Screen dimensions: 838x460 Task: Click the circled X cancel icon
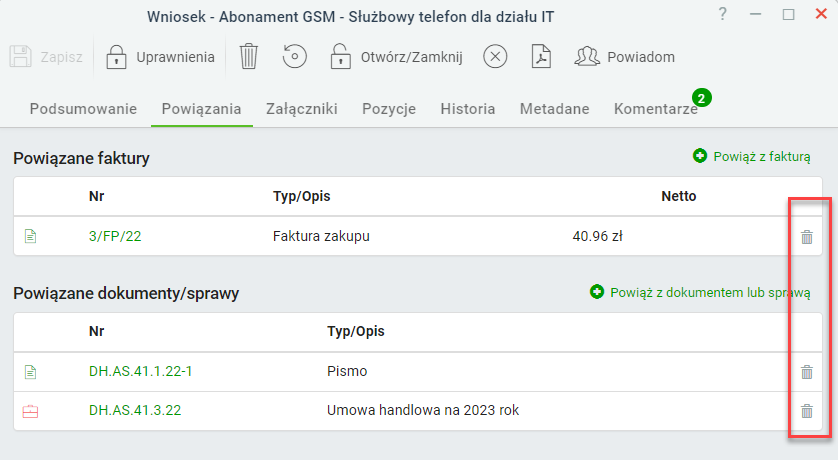pos(495,57)
